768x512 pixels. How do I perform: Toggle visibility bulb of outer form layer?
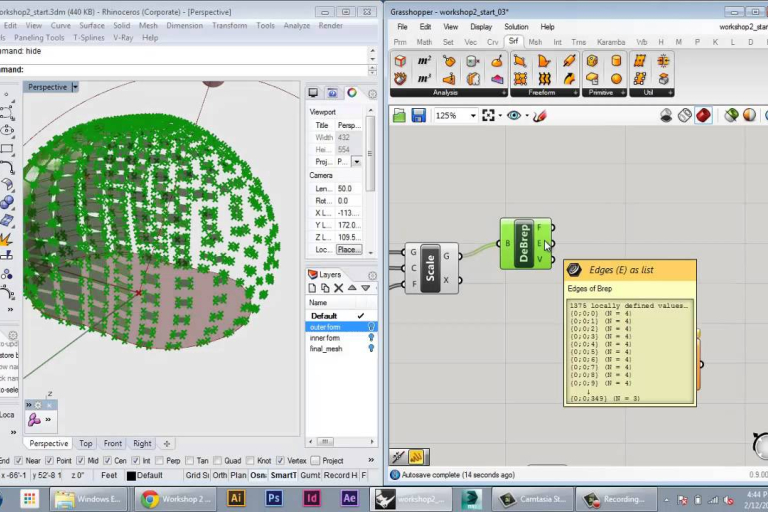point(371,327)
